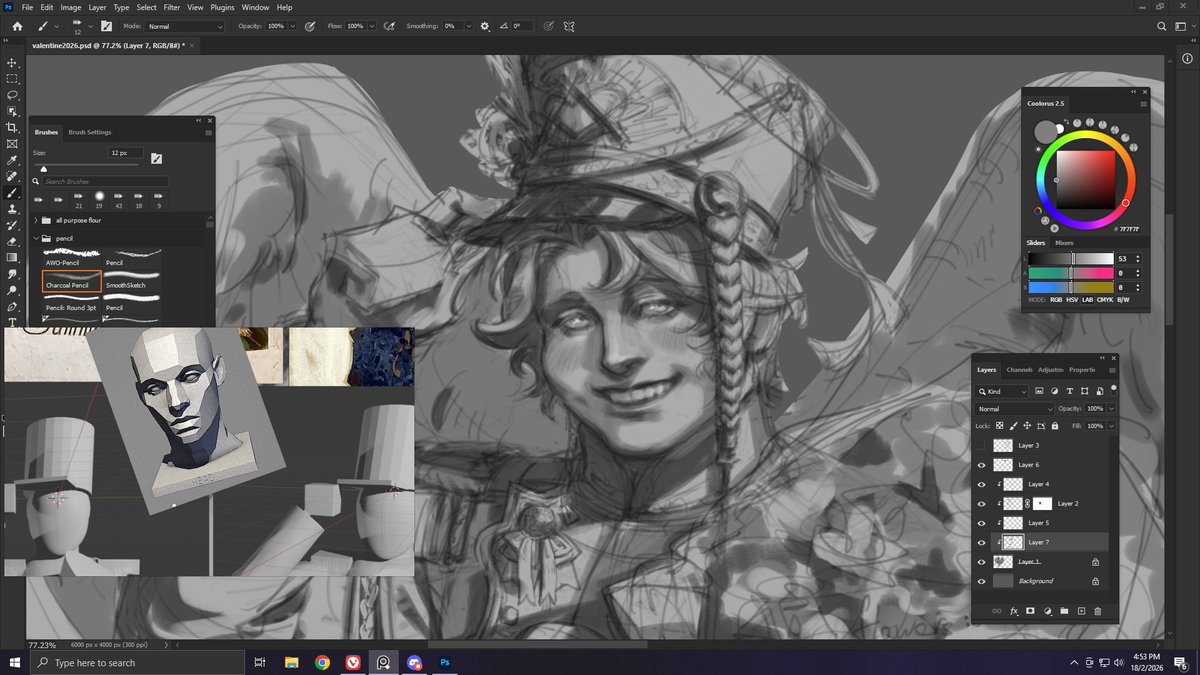Toggle airbrush build-up effects
The image size is (1200, 675).
point(388,26)
